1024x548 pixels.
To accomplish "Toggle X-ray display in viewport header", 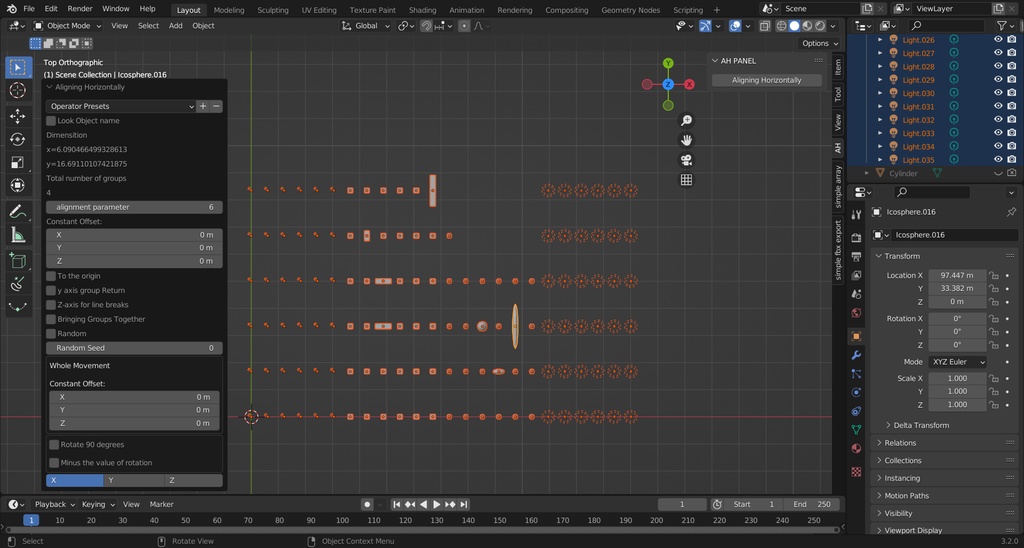I will pos(764,26).
